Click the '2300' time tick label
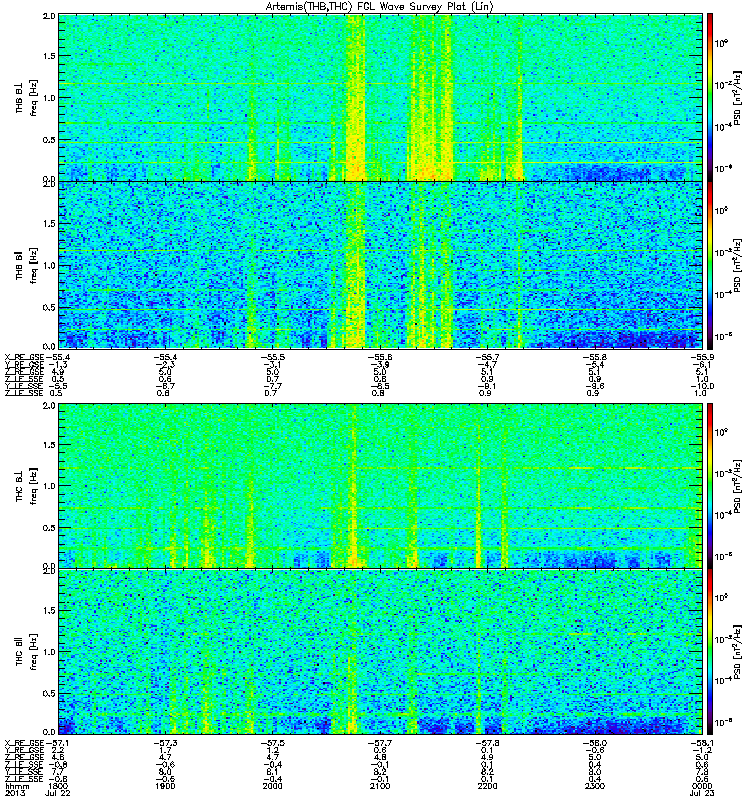The width and height of the screenshot is (750, 800). coord(594,786)
